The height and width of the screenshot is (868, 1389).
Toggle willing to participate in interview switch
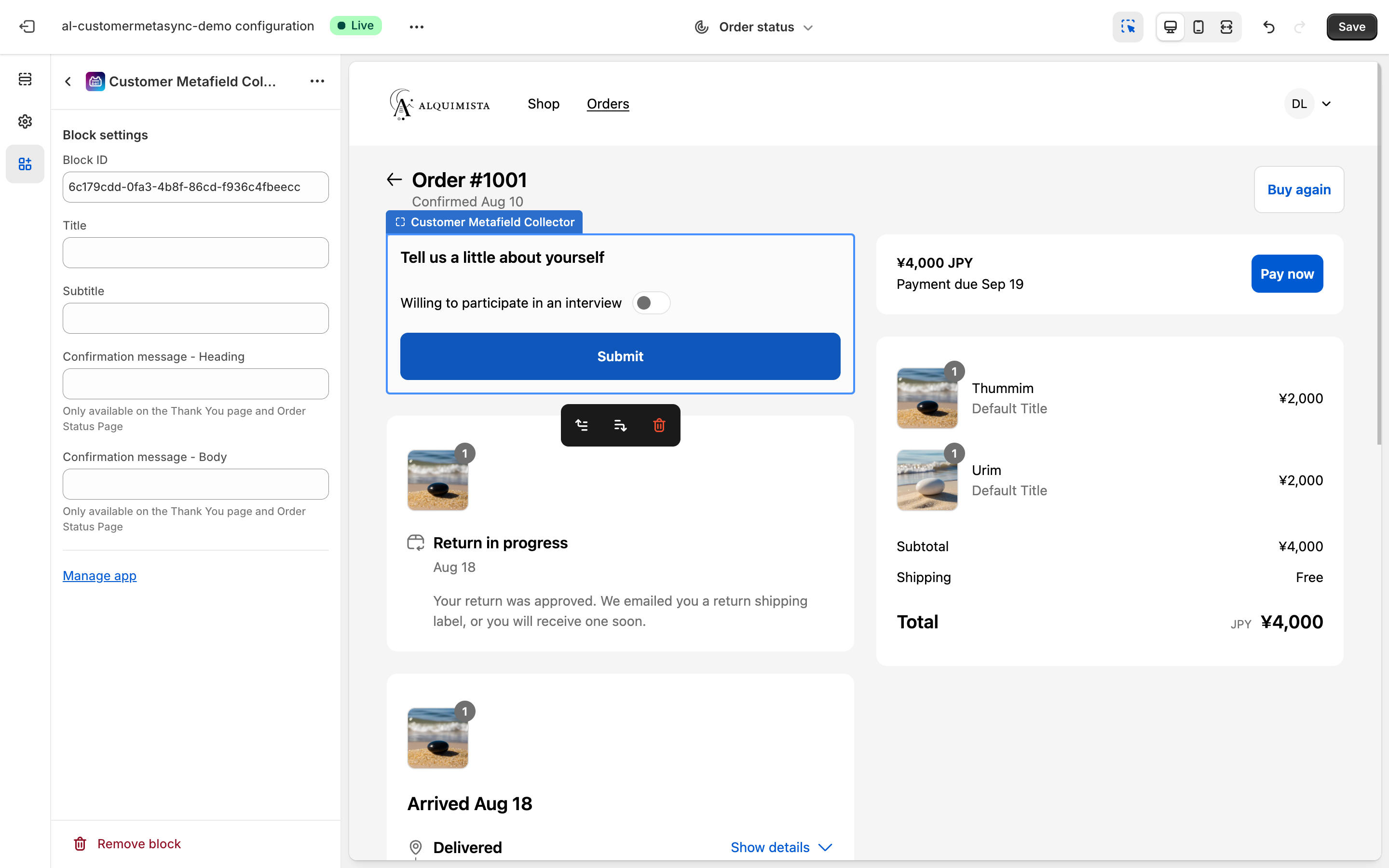click(651, 302)
